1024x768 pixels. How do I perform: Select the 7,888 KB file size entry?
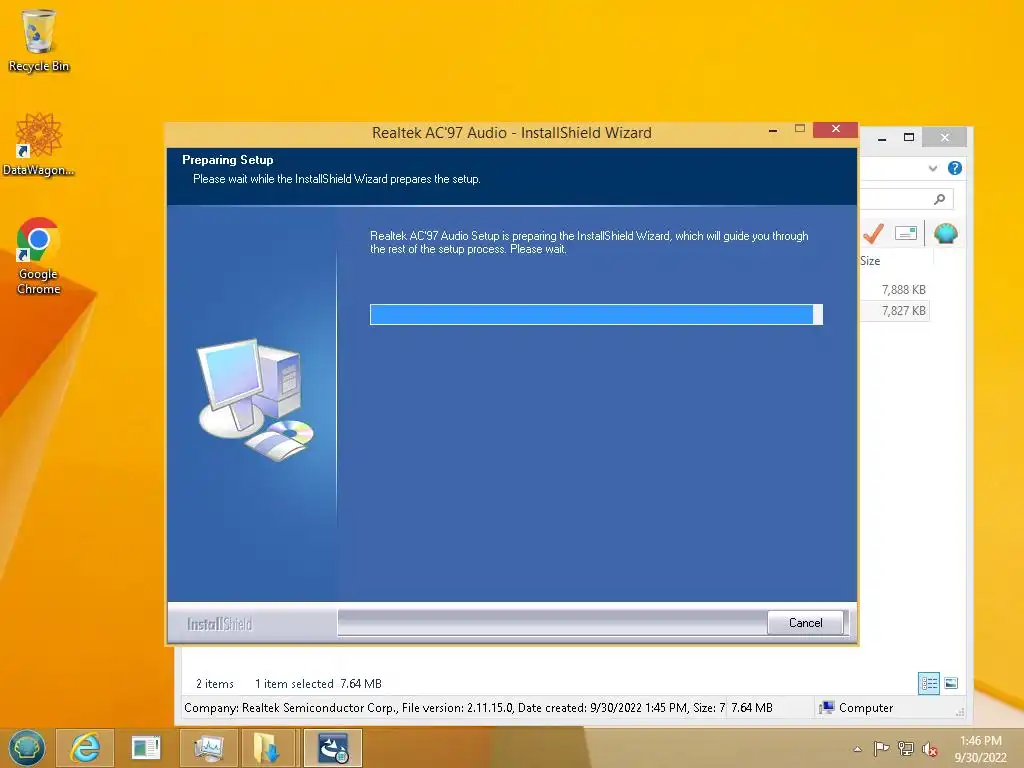tap(903, 289)
